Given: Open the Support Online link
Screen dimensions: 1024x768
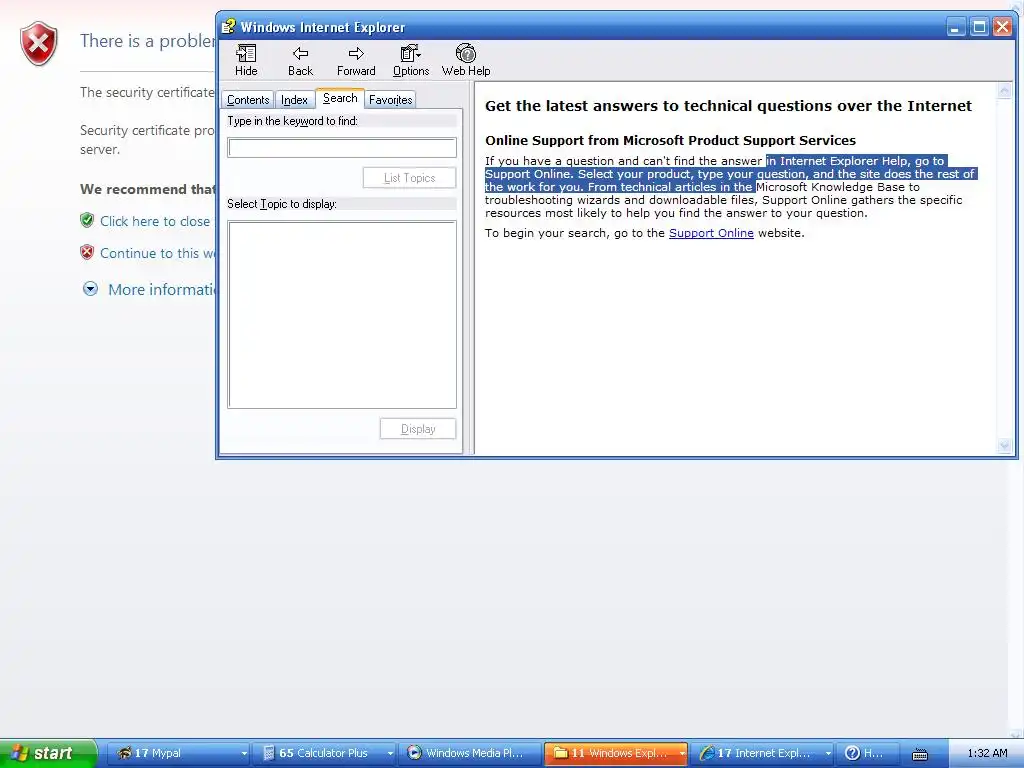Looking at the screenshot, I should [711, 233].
